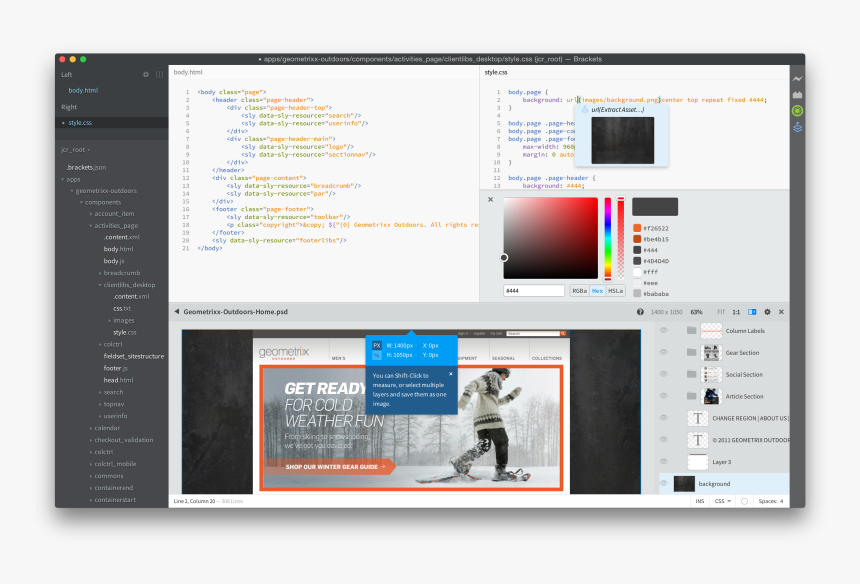This screenshot has height=584, width=860.
Task: Click the opacity slider in color picker
Action: pyautogui.click(x=621, y=239)
